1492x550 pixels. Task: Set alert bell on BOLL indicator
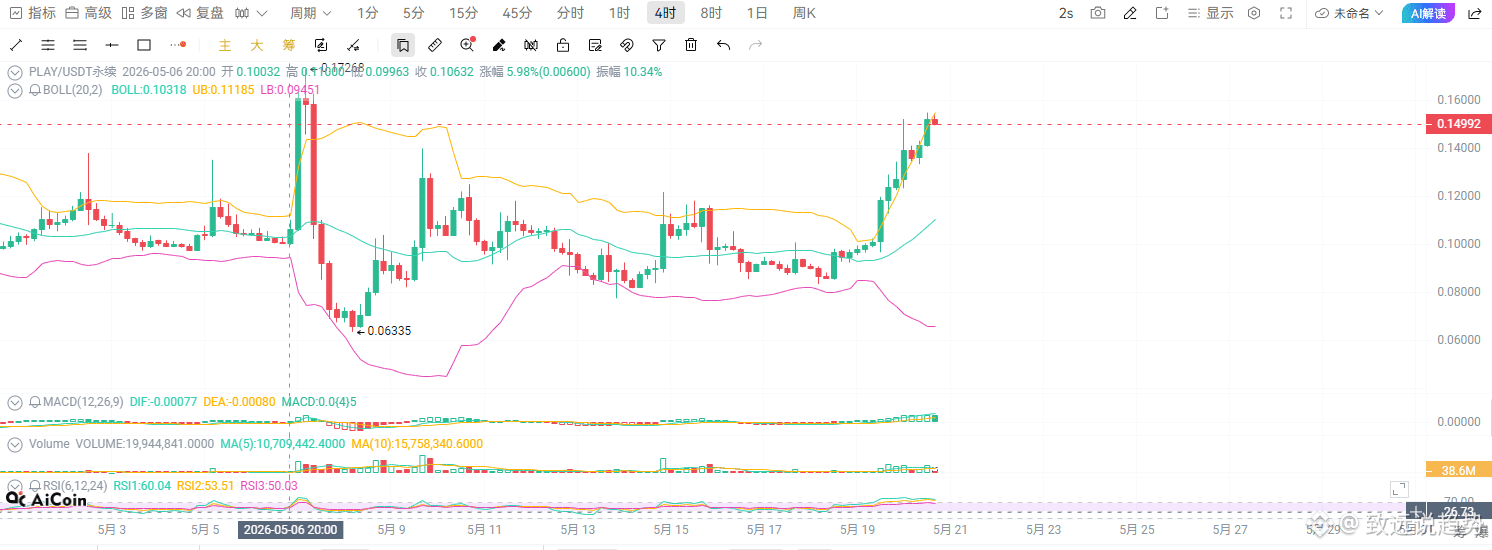pyautogui.click(x=35, y=90)
